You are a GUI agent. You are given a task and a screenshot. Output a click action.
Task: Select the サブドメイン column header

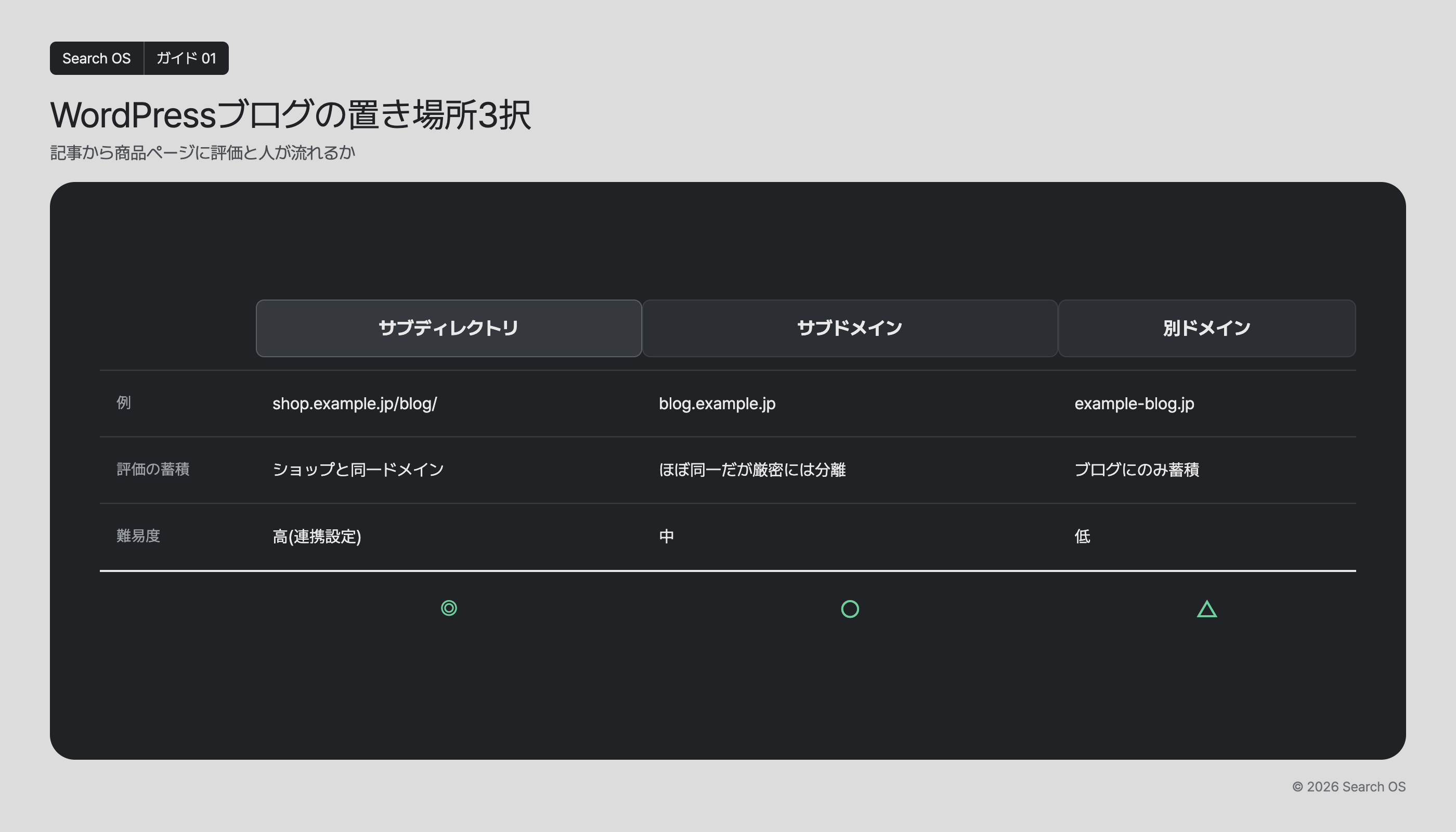(x=850, y=328)
